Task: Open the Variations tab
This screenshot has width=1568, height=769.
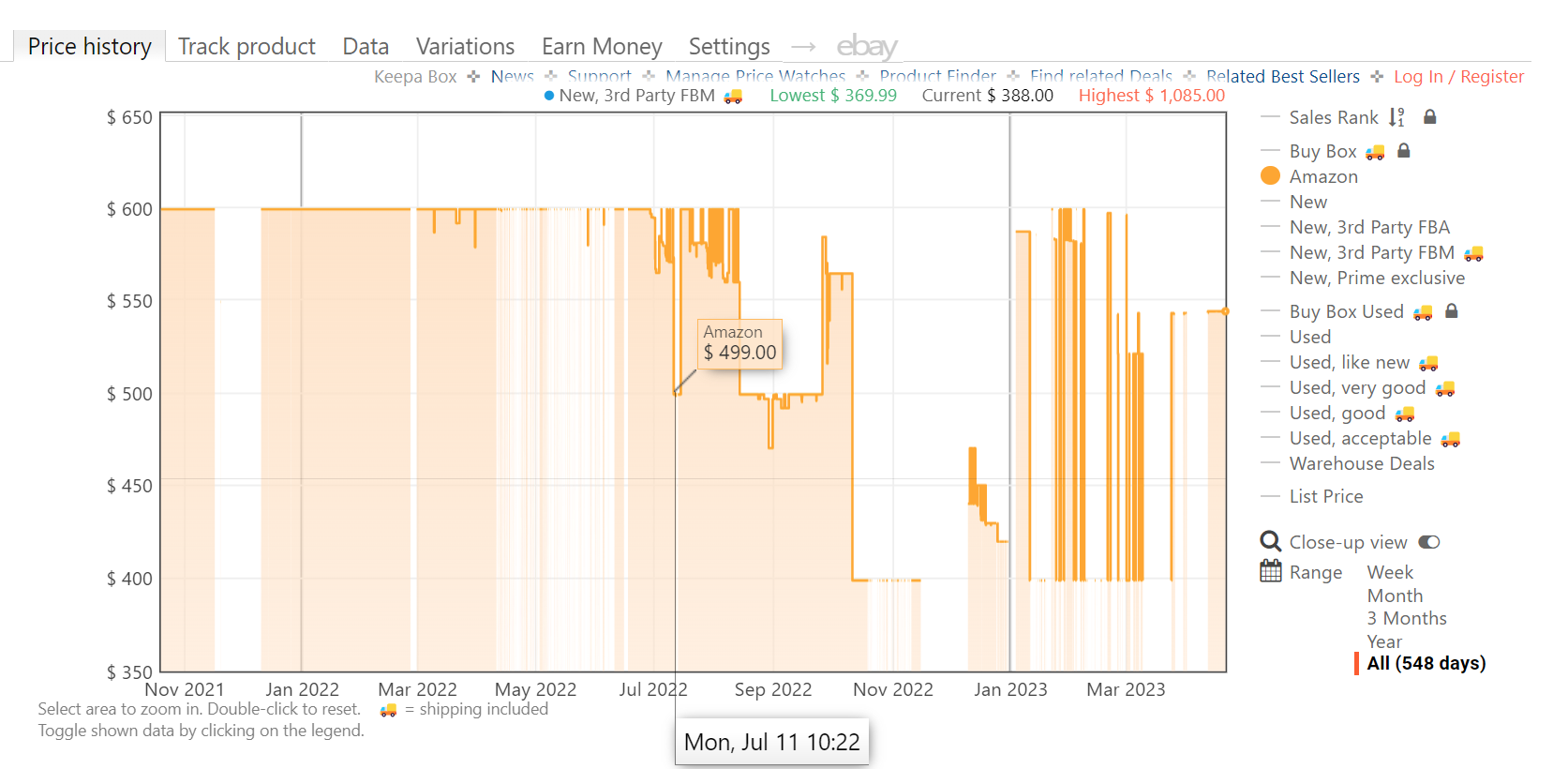Action: point(465,46)
